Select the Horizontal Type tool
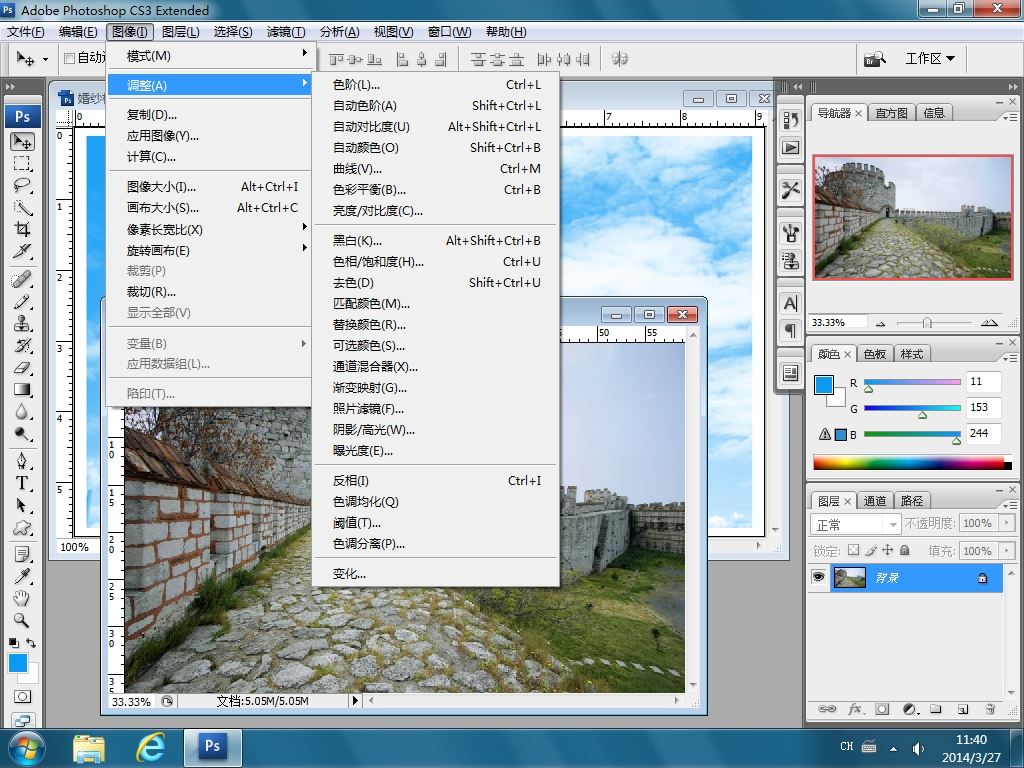Screen dimensions: 1024x768 22,483
